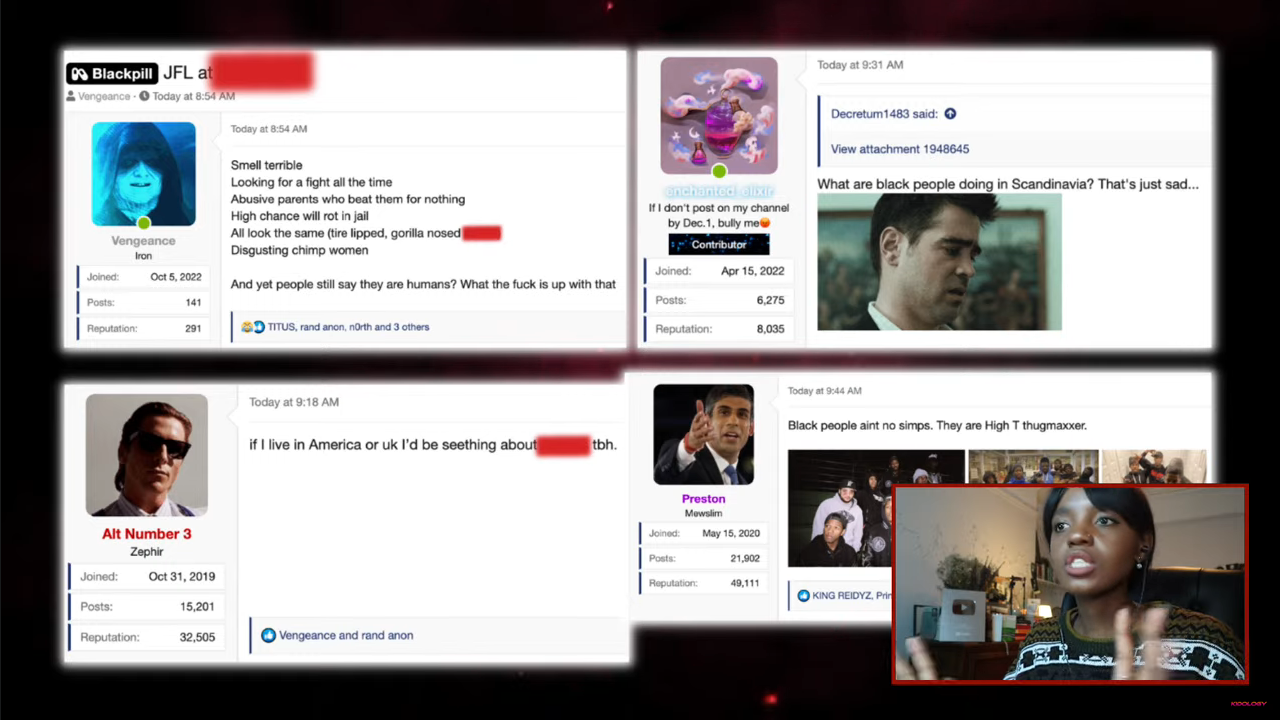Click the Iron rank title
The height and width of the screenshot is (720, 1280).
pos(143,256)
